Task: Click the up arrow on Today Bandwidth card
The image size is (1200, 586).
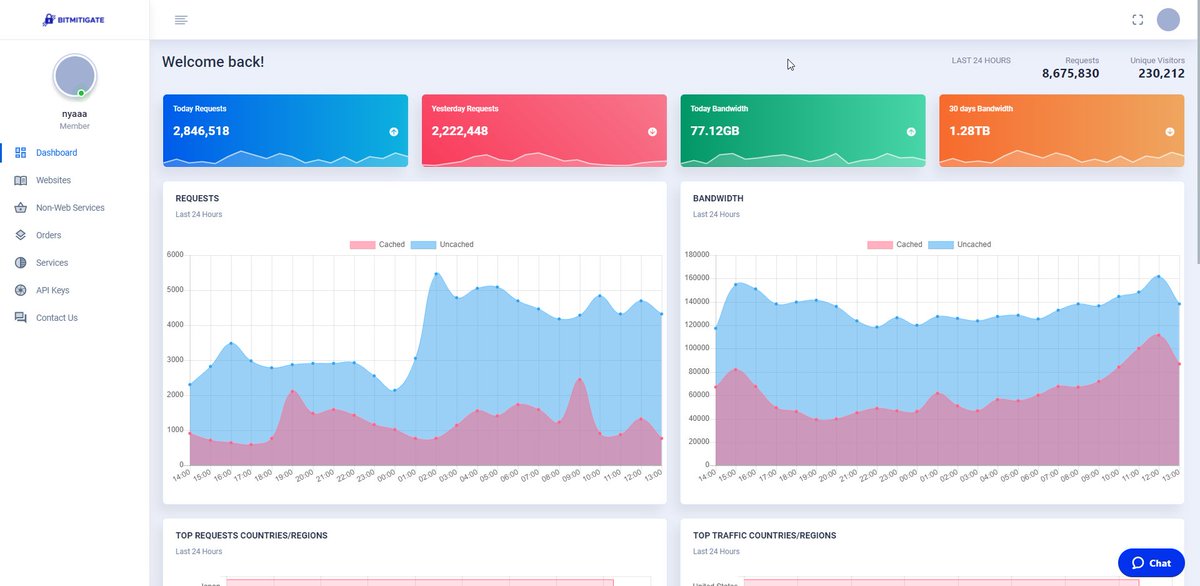Action: (x=911, y=131)
